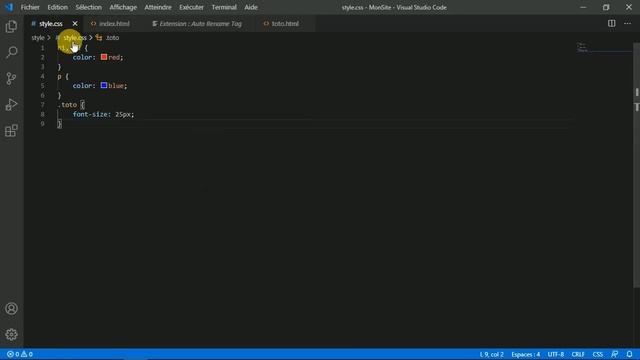Viewport: 640px width, 360px height.
Task: Open the blue color picker swatch
Action: (104, 85)
